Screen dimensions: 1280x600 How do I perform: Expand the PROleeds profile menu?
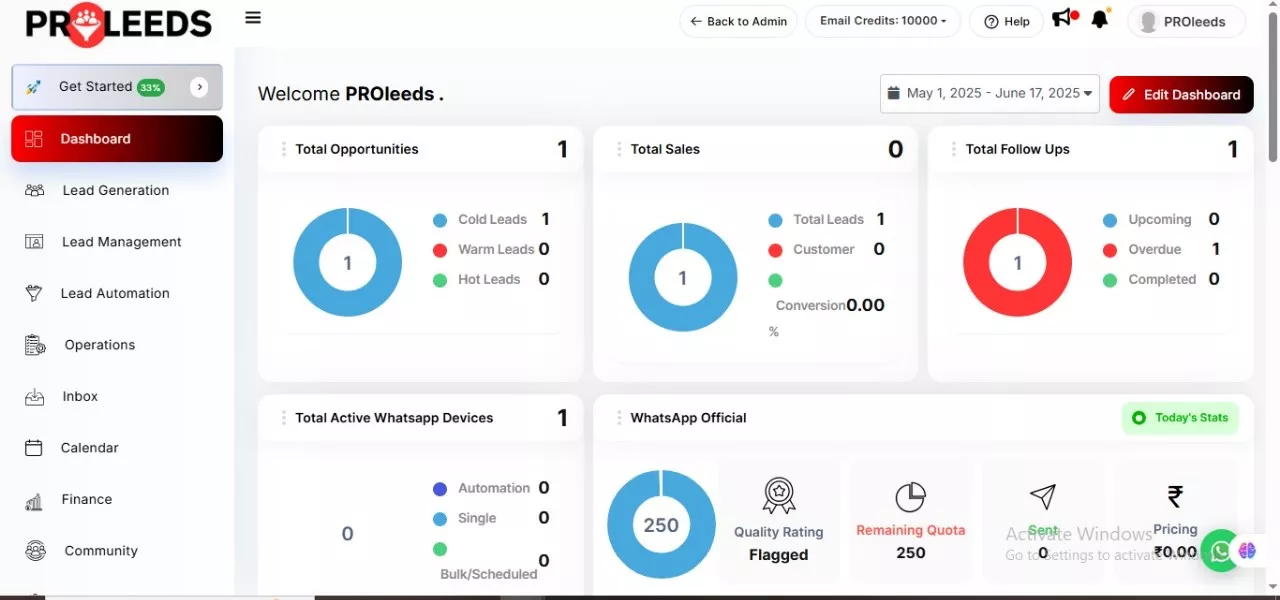click(x=1186, y=22)
